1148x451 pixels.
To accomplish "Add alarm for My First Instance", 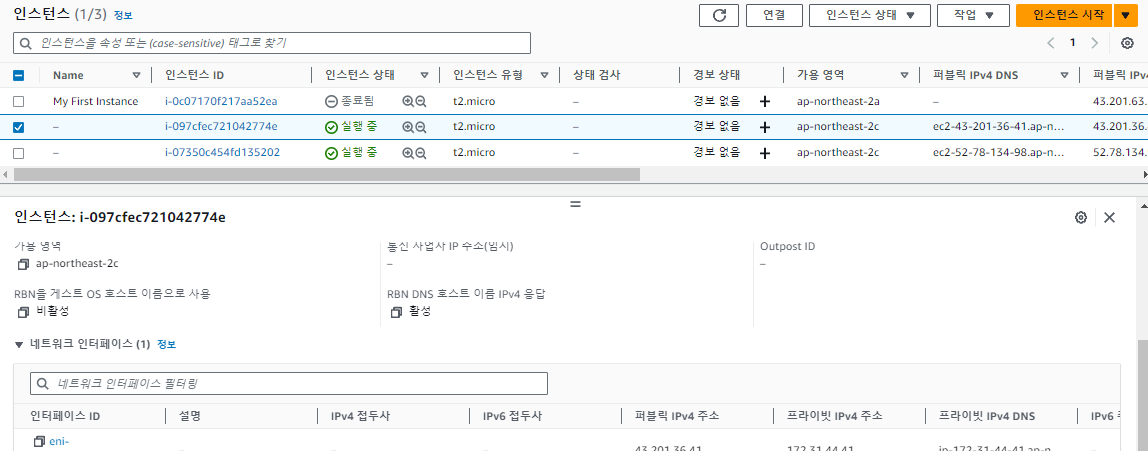I will tap(765, 102).
